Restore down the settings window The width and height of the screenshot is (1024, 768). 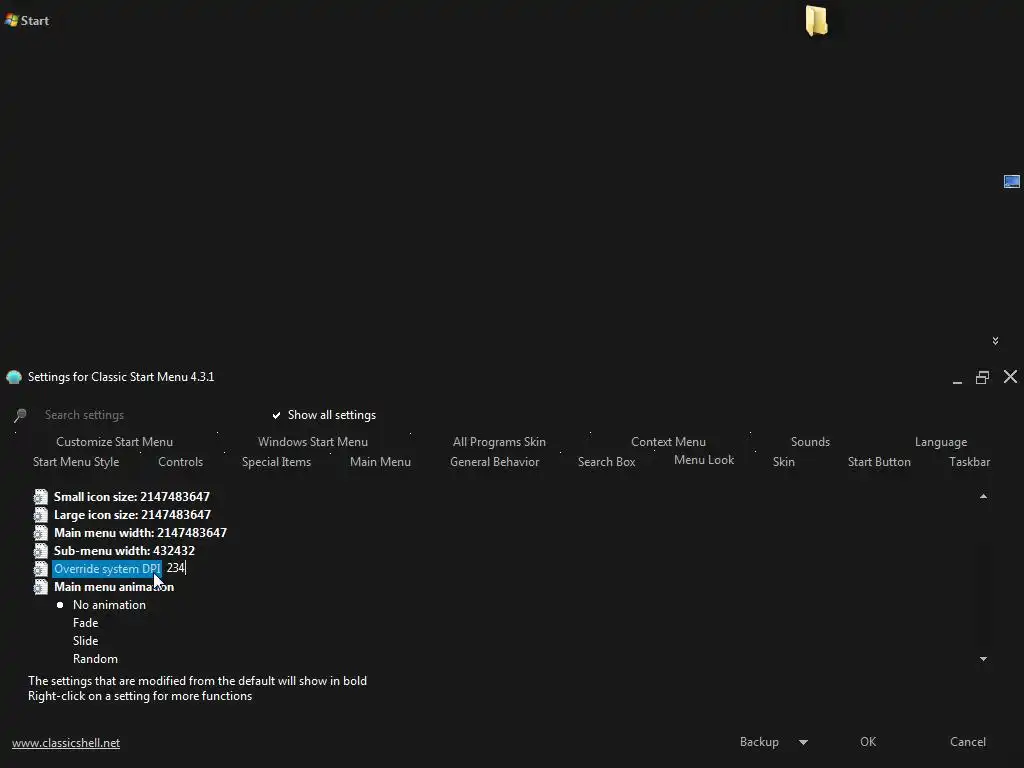click(982, 377)
